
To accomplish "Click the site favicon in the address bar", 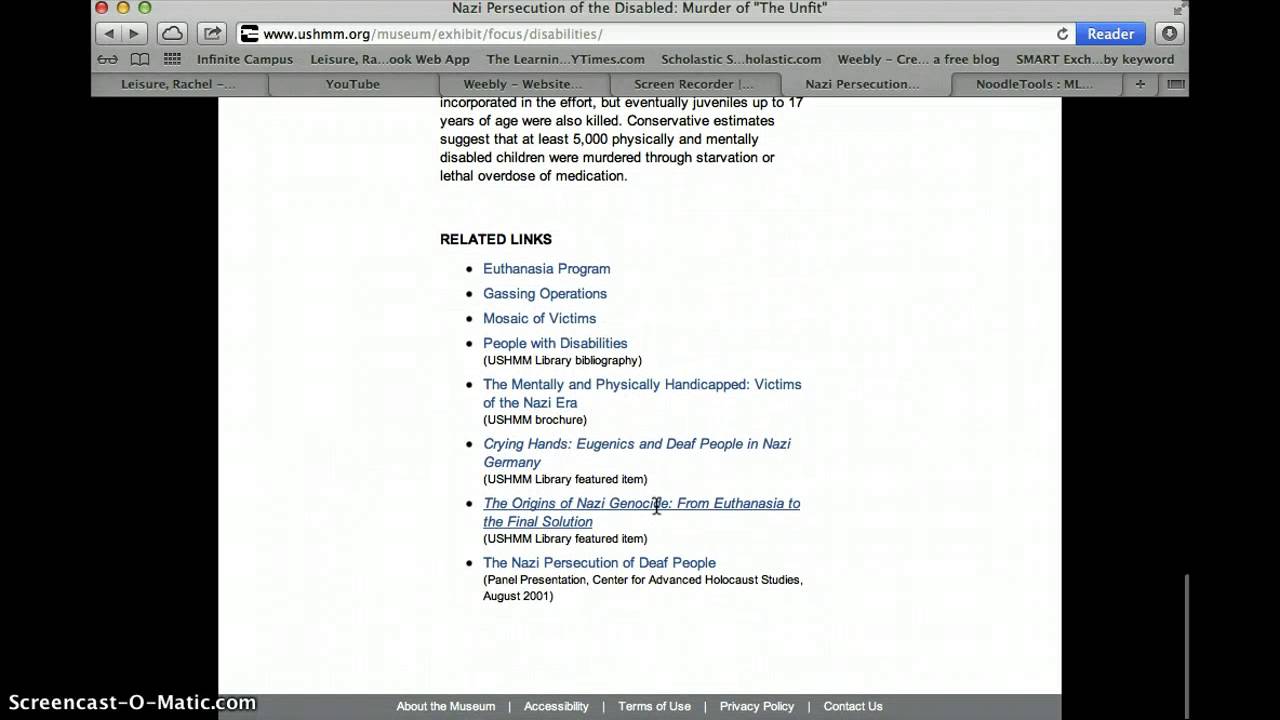I will [x=250, y=33].
